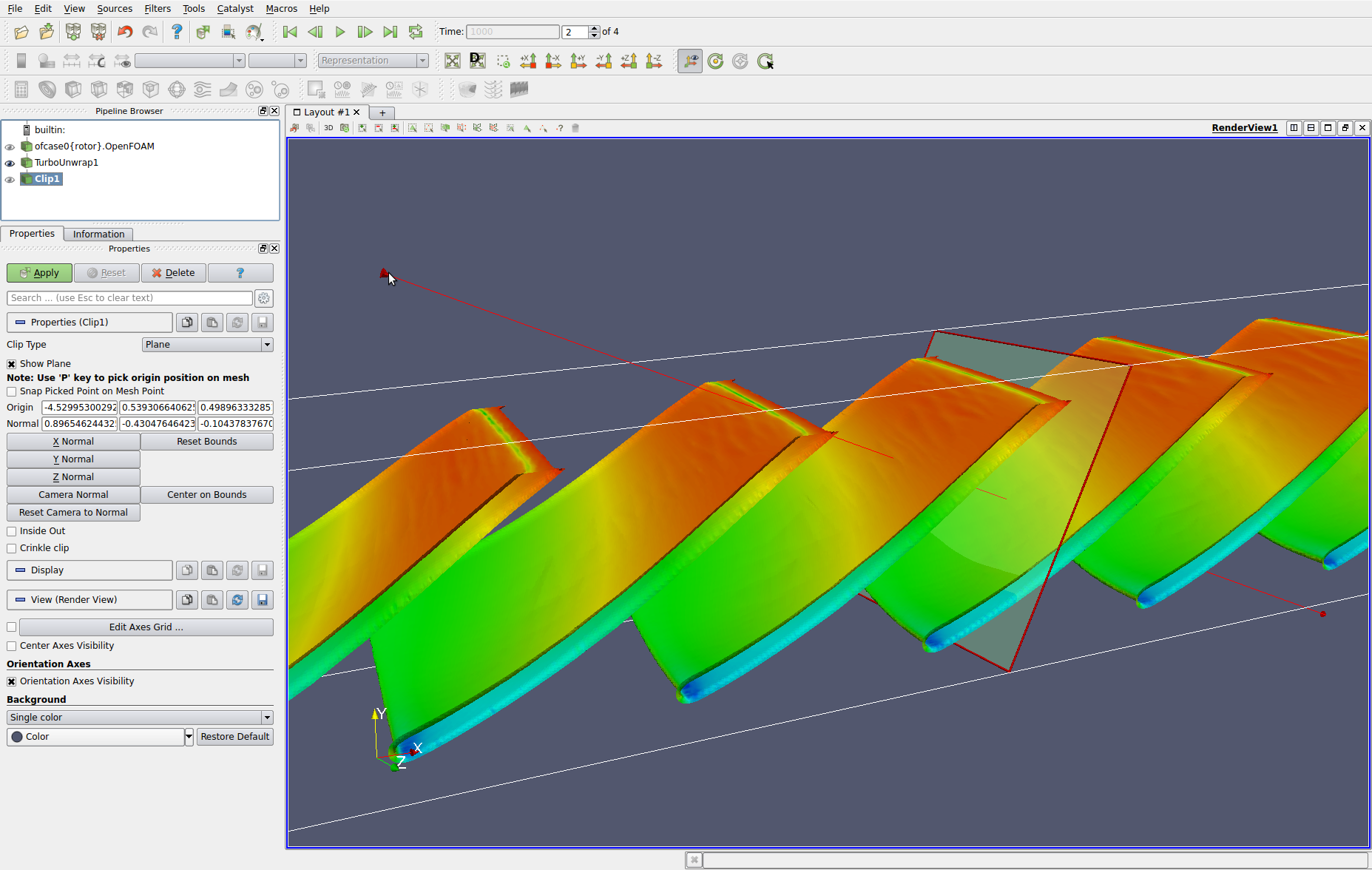Collapse the View (Render View) section
The height and width of the screenshot is (870, 1372).
click(x=89, y=600)
